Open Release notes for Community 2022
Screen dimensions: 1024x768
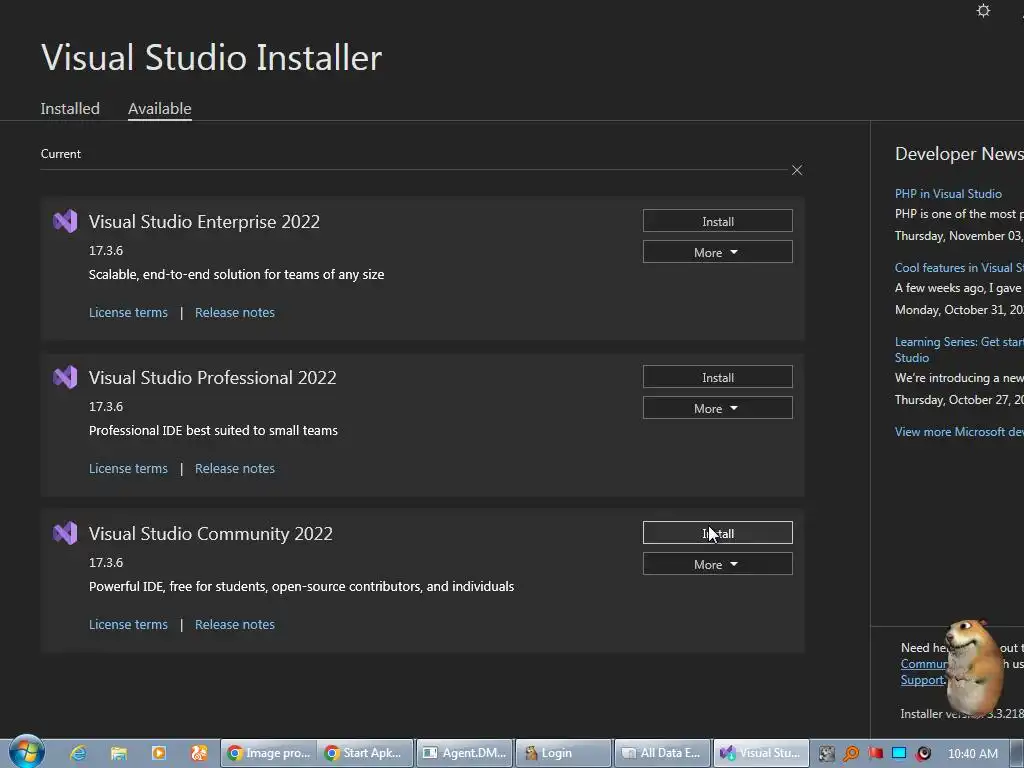point(234,624)
